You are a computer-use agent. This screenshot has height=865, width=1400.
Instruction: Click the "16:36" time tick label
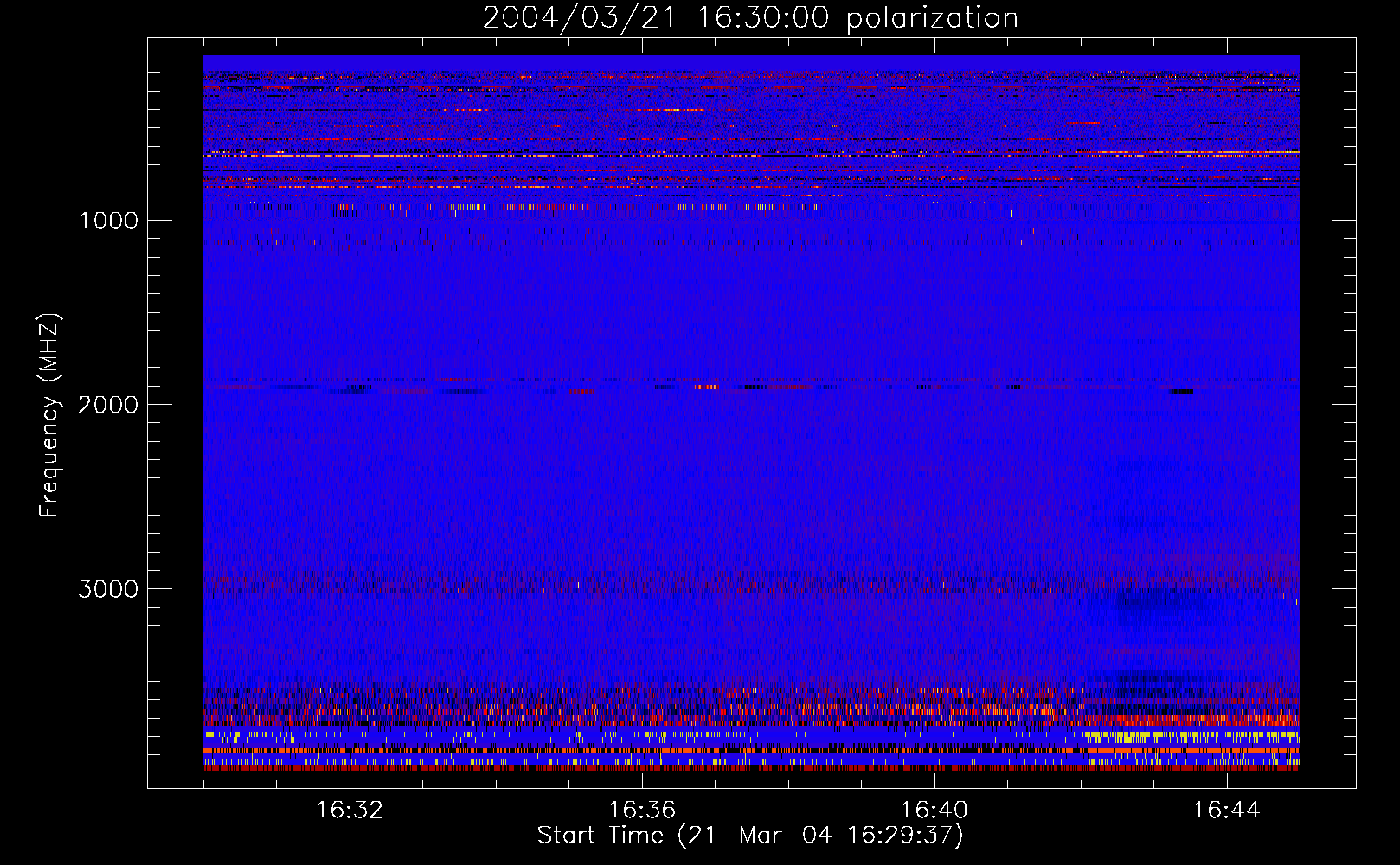point(642,811)
